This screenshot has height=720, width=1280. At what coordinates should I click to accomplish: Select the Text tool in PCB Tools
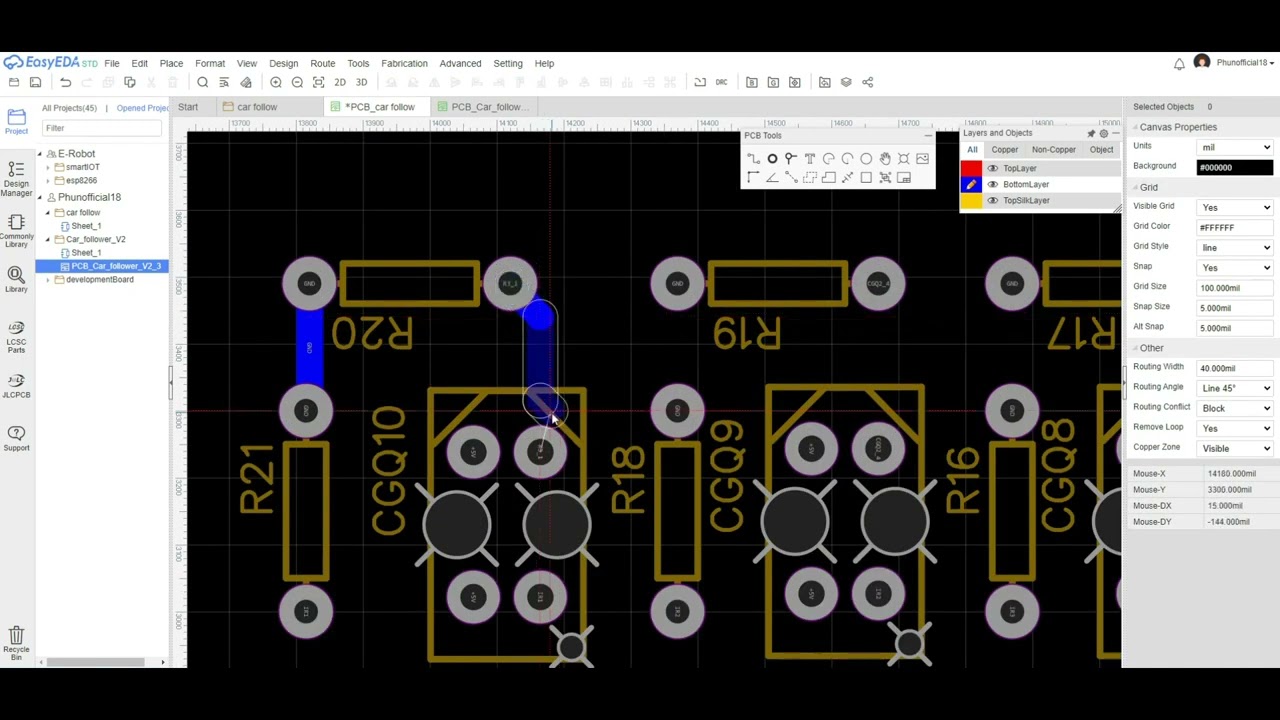click(810, 158)
